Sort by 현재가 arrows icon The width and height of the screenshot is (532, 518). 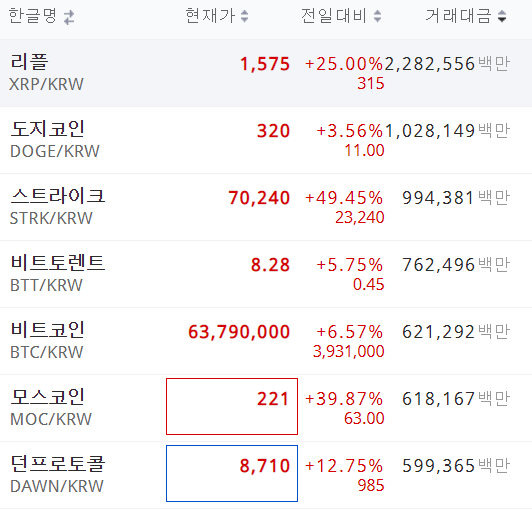click(244, 16)
